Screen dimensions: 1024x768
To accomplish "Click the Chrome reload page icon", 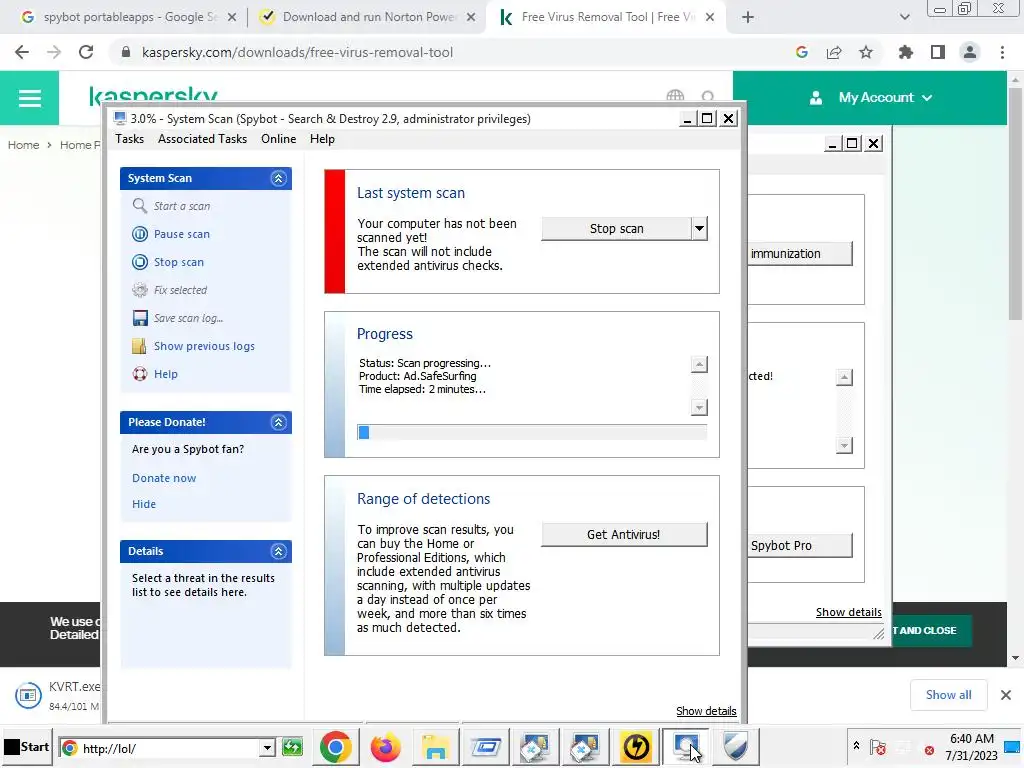I will (86, 52).
